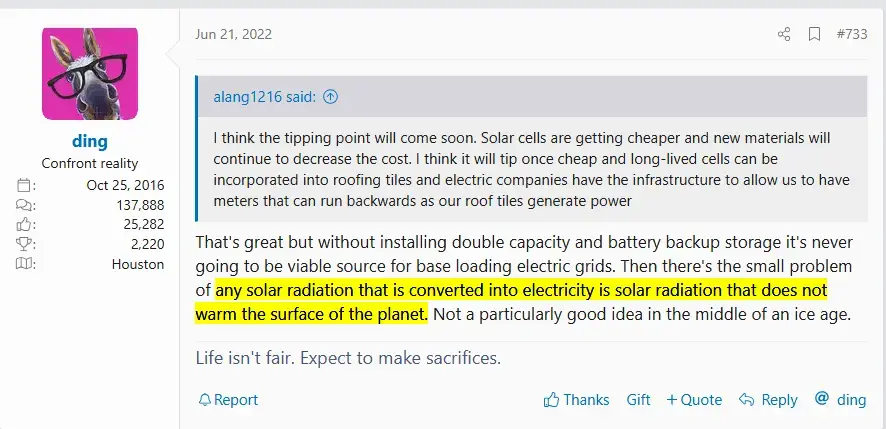The height and width of the screenshot is (429, 886).
Task: Click the Thanks text label
Action: click(586, 400)
